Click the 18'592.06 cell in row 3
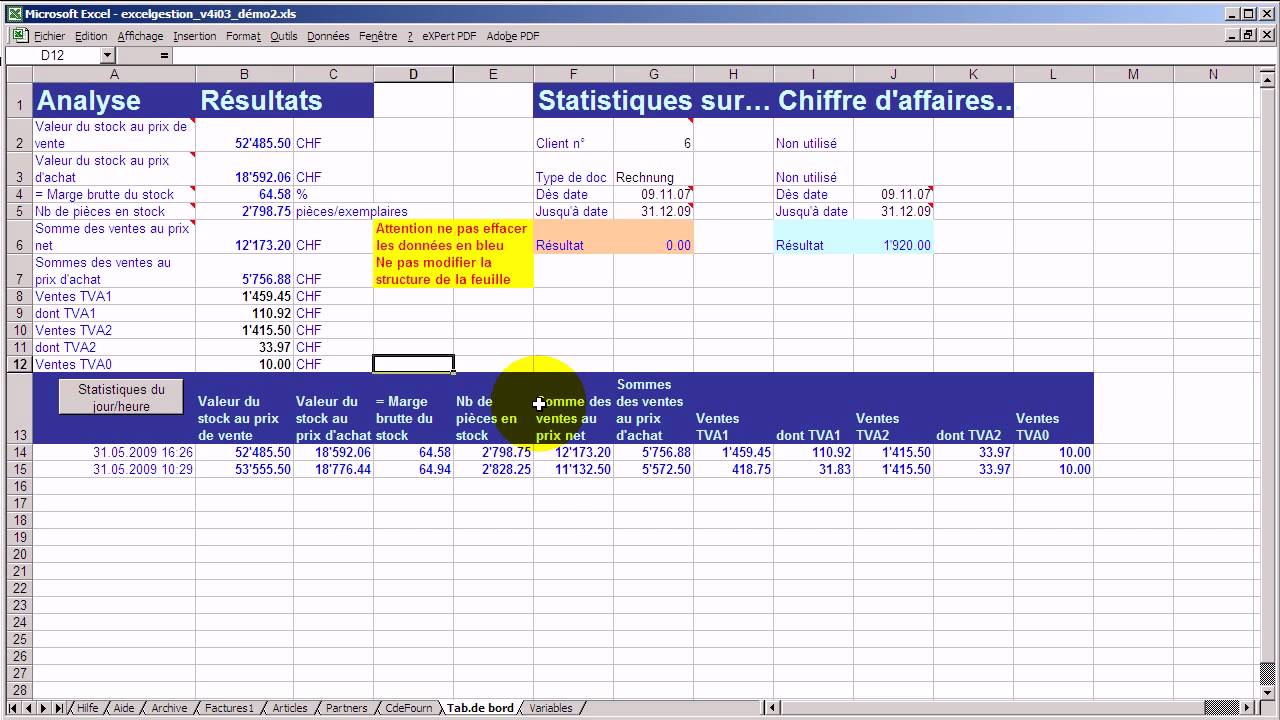Image resolution: width=1280 pixels, height=720 pixels. click(244, 169)
